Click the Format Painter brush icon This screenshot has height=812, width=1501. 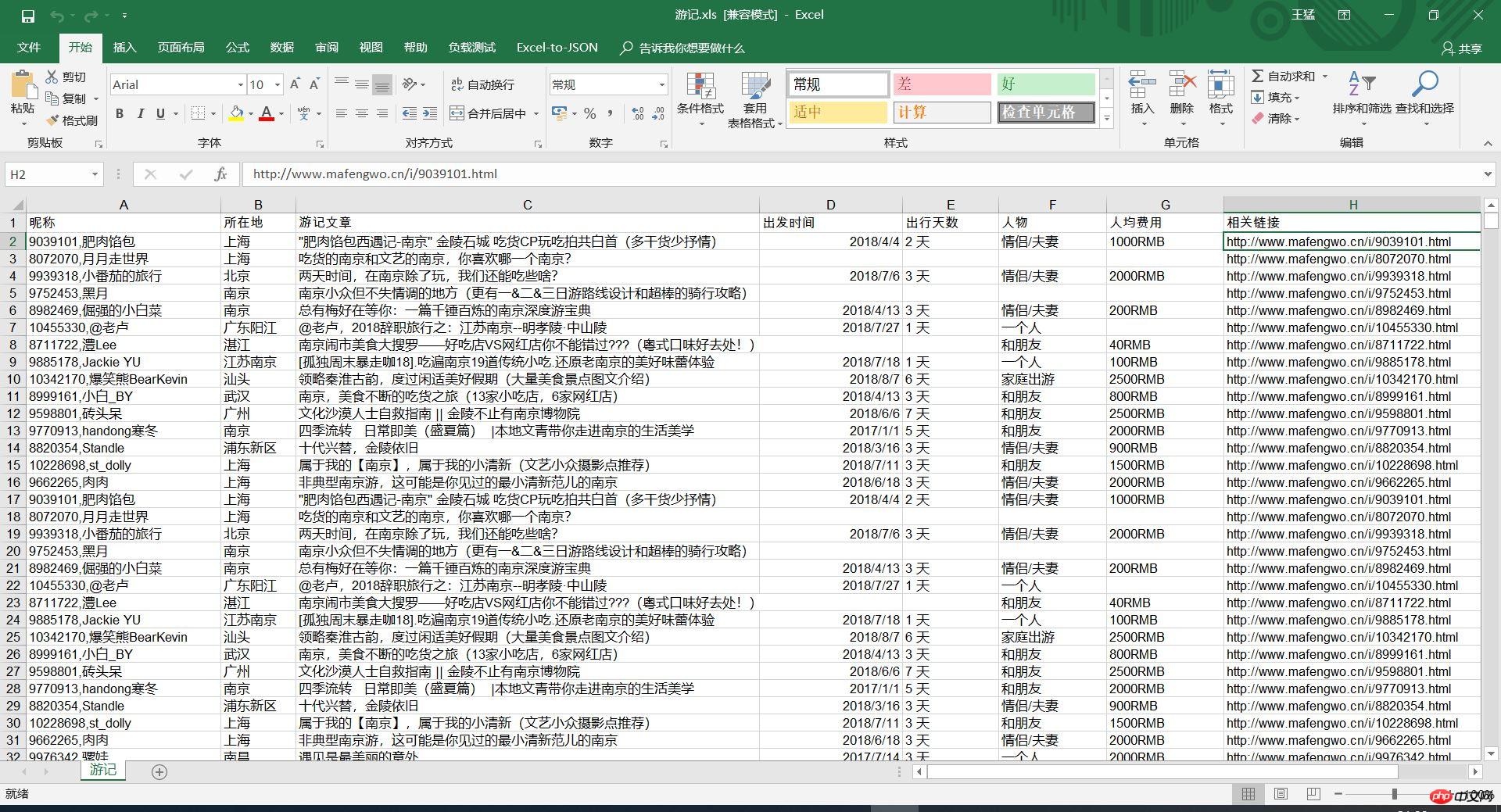pyautogui.click(x=53, y=120)
